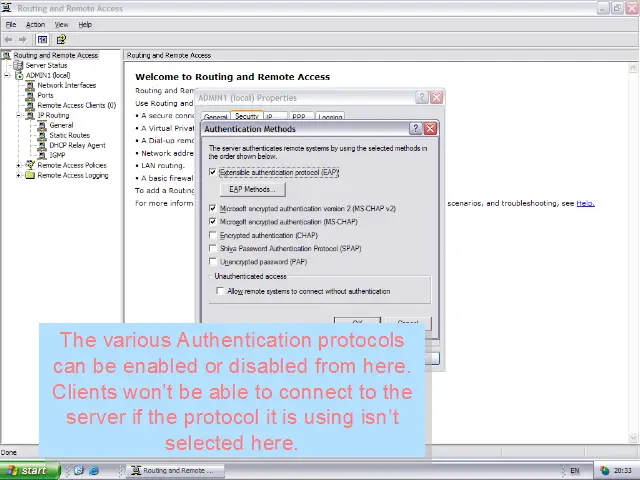Toggle the console tree toolbar icon
The width and height of the screenshot is (640, 480).
[x=42, y=40]
